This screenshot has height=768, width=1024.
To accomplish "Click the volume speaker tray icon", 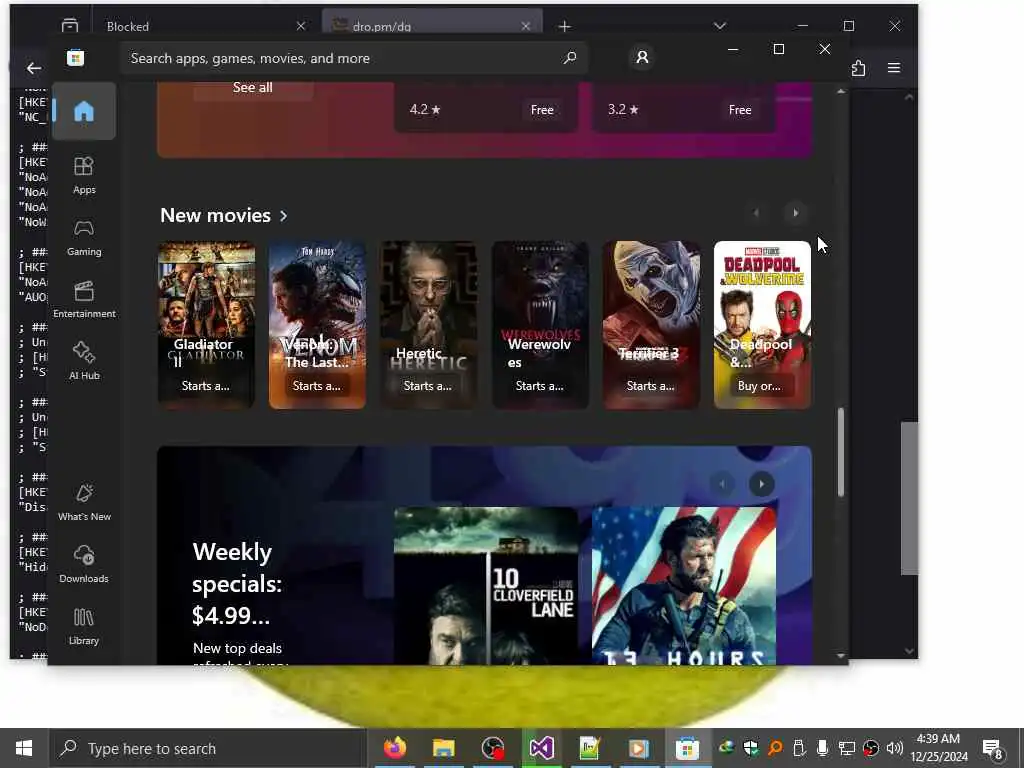I will 894,748.
